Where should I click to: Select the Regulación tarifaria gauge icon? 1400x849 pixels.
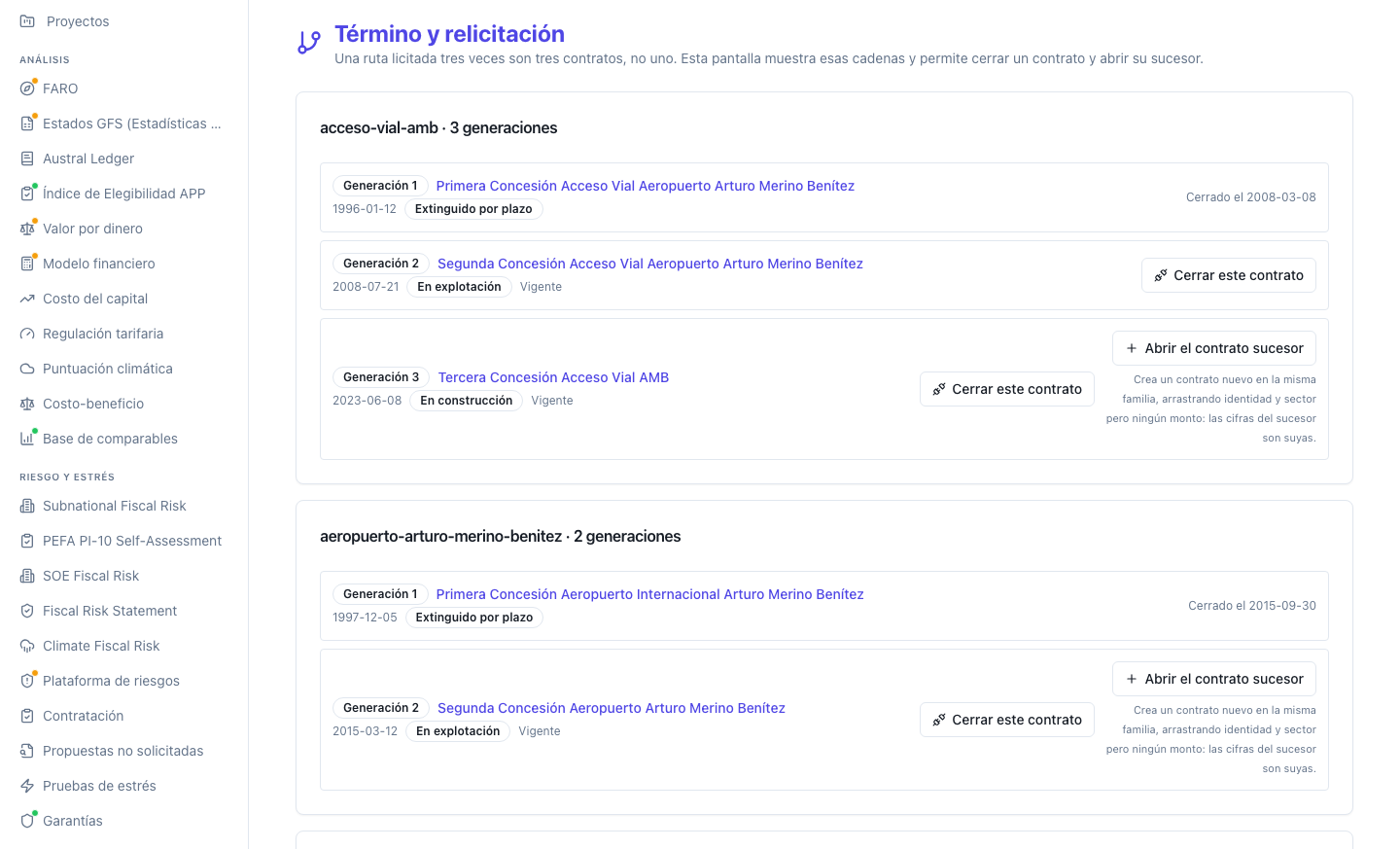pyautogui.click(x=27, y=334)
